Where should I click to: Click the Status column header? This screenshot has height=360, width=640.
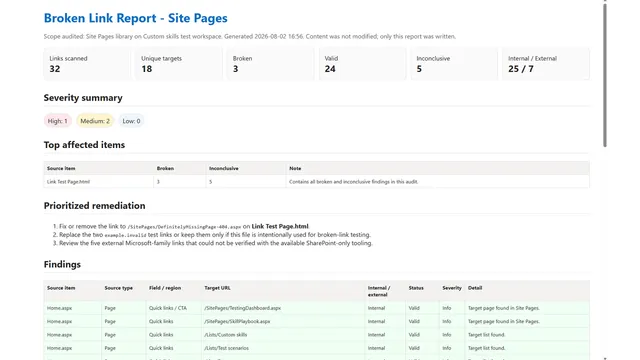(x=416, y=288)
